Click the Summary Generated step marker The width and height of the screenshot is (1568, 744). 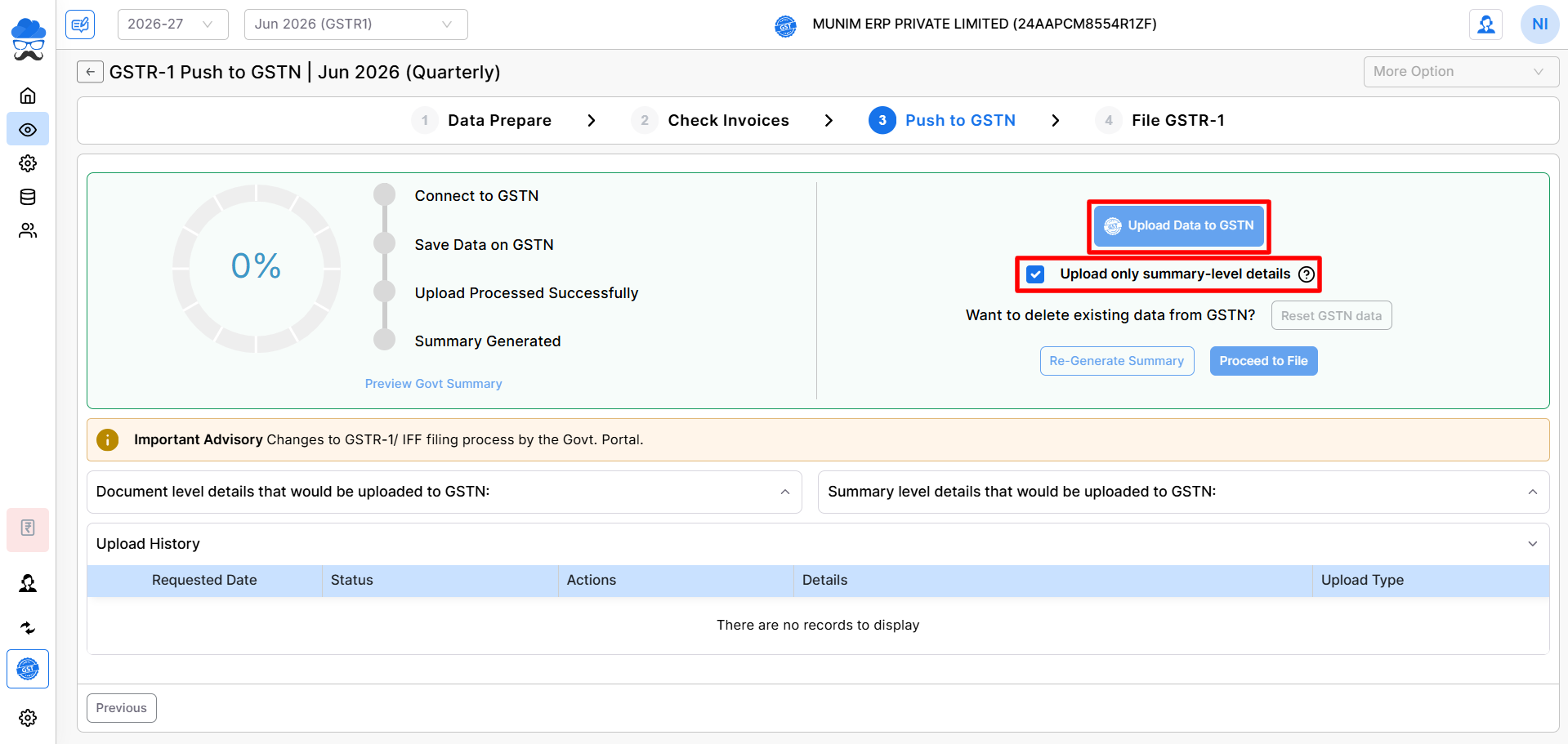point(384,340)
